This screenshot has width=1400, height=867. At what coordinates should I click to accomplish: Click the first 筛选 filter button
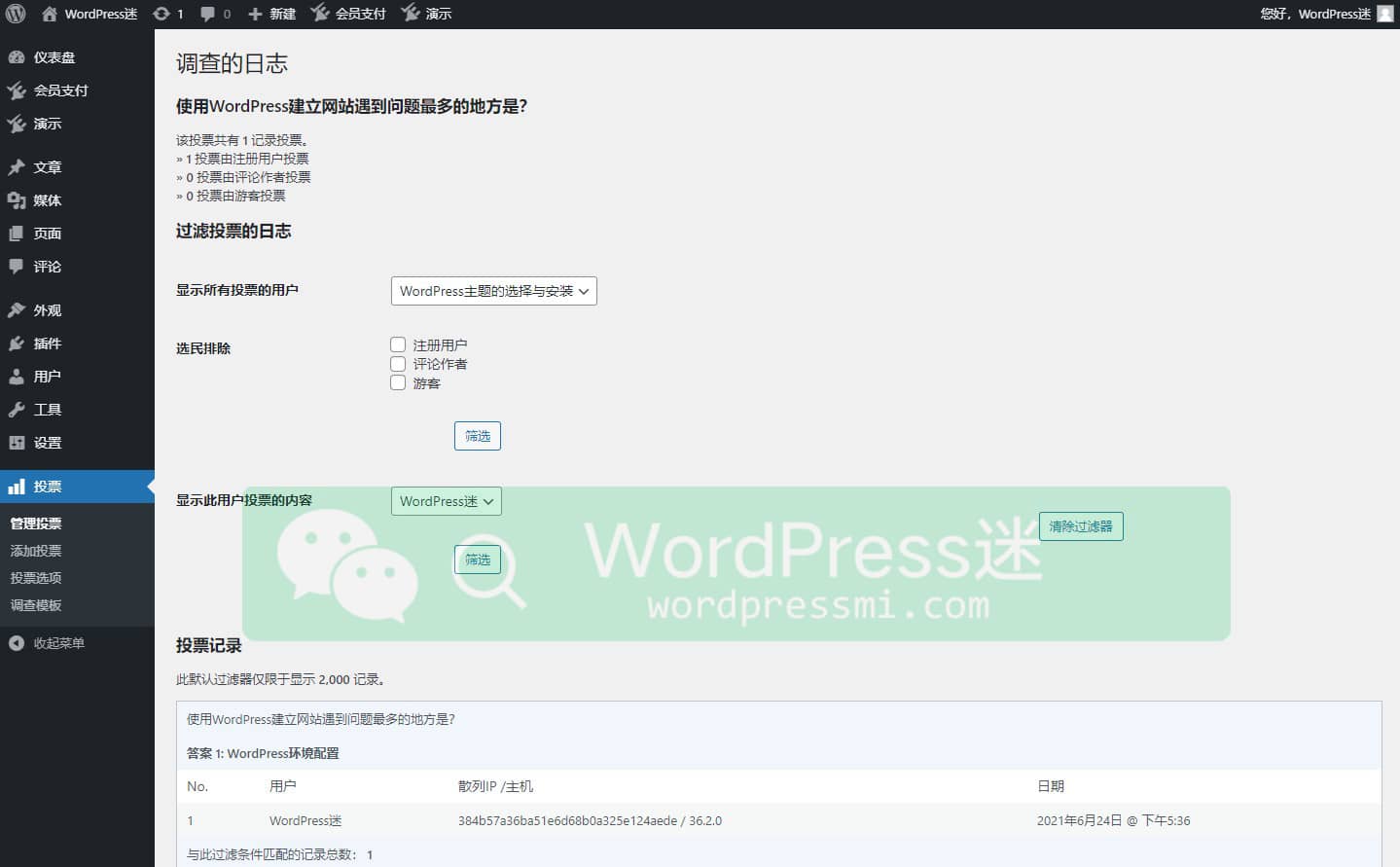pos(477,435)
